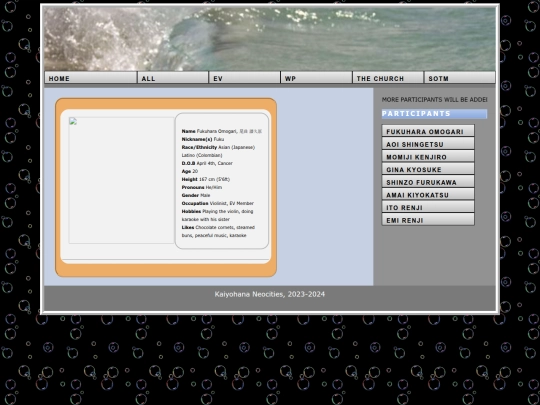Open Gina Kyosuke's profile

(x=428, y=169)
